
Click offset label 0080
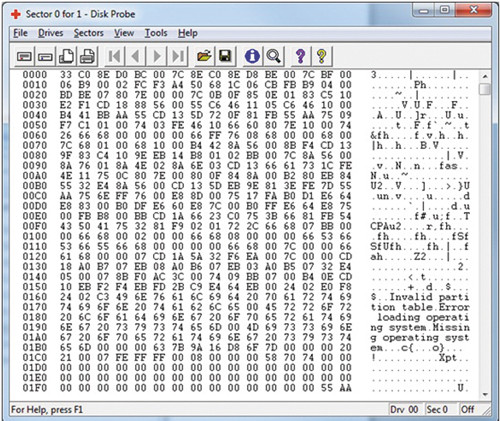pos(35,155)
